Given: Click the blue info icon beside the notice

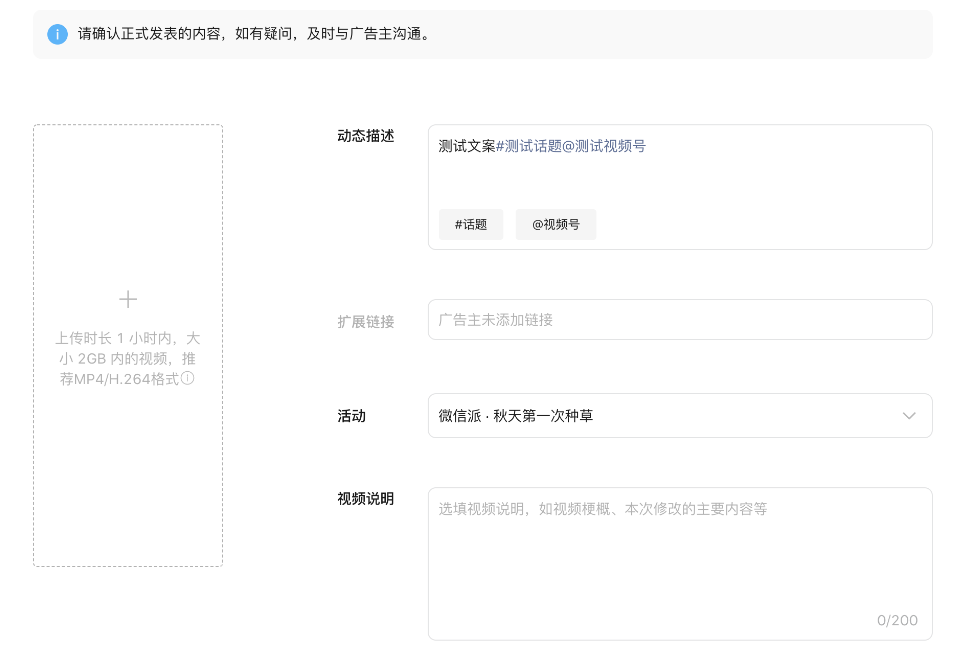Looking at the screenshot, I should pyautogui.click(x=57, y=34).
